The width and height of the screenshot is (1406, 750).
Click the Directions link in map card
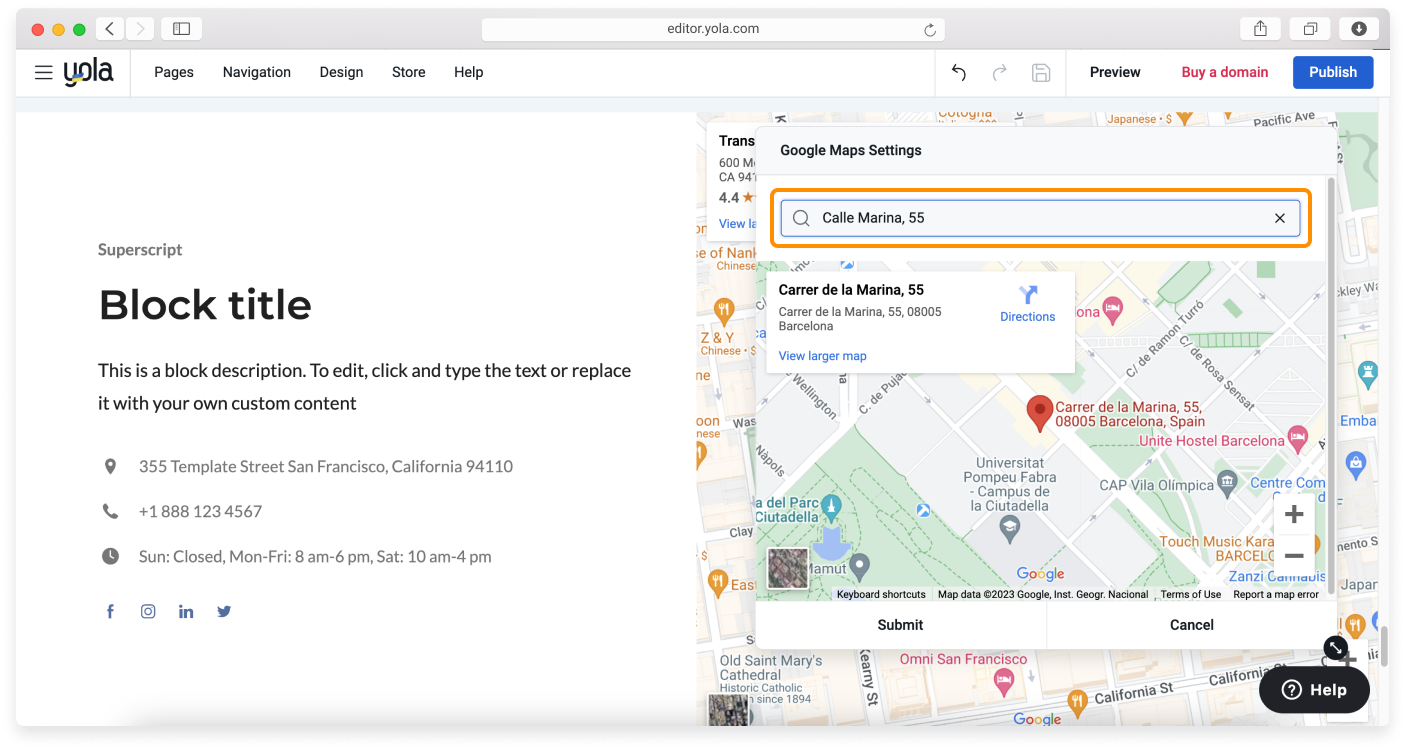(x=1027, y=305)
